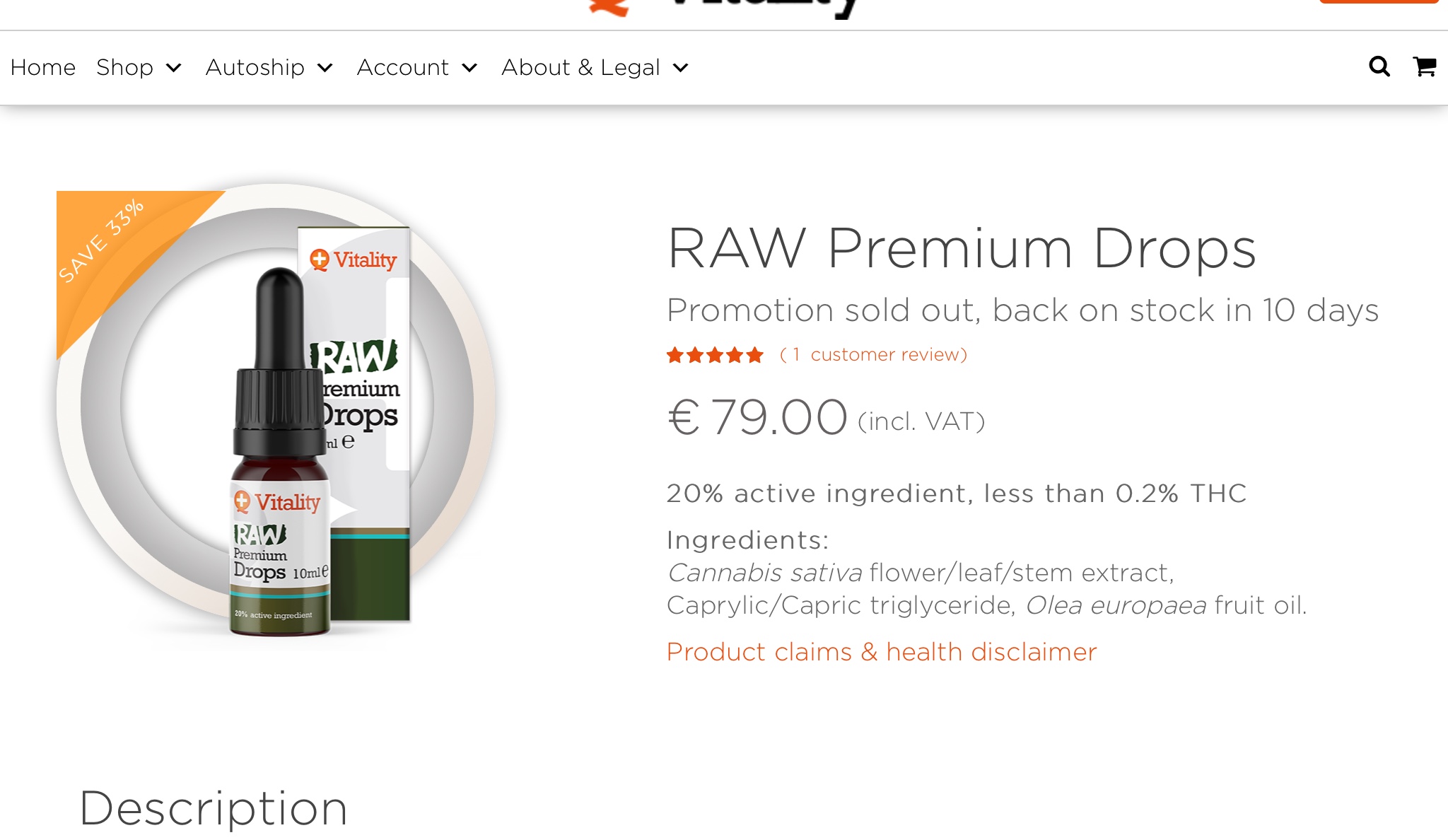
Task: Open the 1 customer review link
Action: (873, 355)
